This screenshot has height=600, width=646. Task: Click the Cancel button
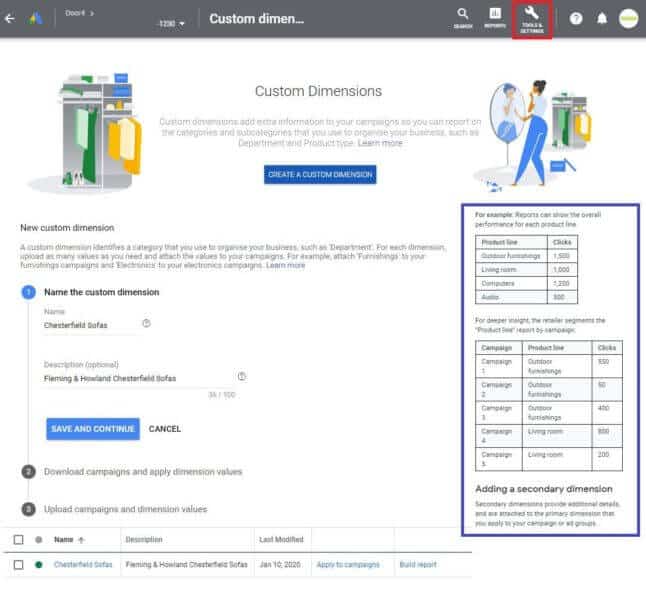pyautogui.click(x=165, y=429)
